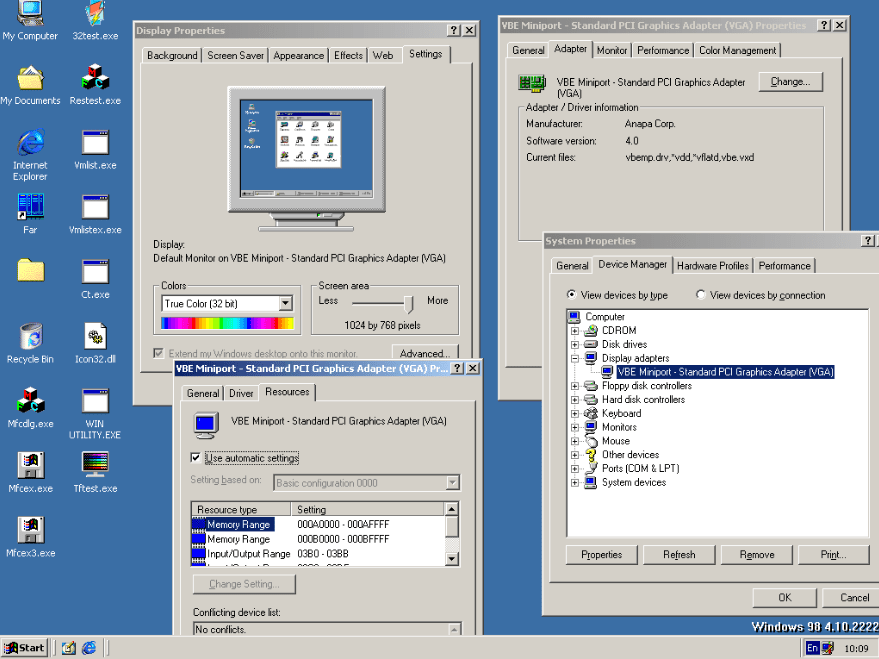Switch to Hardware Profiles tab
The image size is (879, 659).
click(713, 266)
